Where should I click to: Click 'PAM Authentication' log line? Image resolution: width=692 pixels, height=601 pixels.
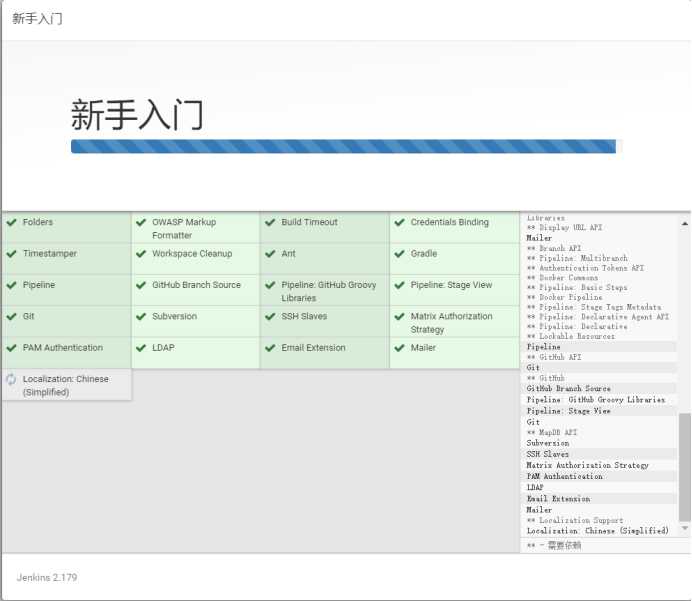click(x=564, y=476)
